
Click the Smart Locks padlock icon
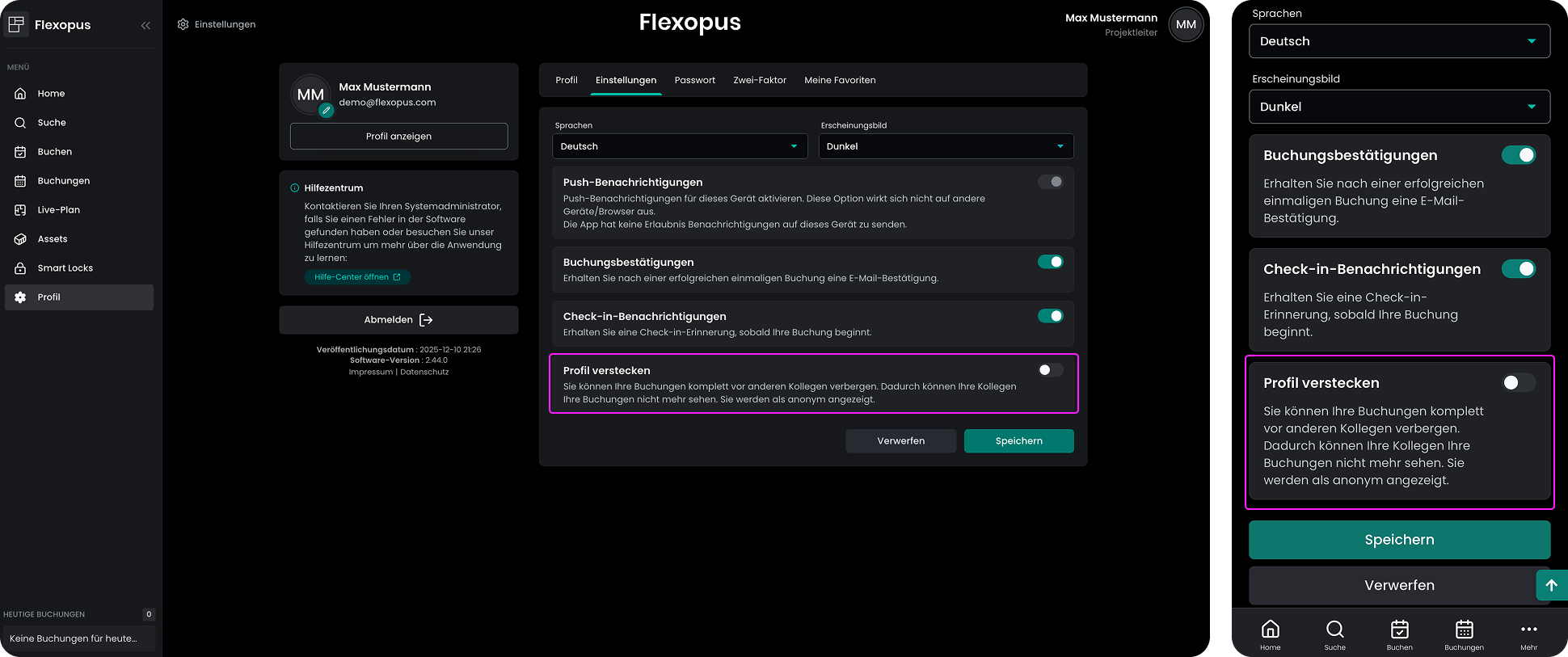[x=20, y=268]
